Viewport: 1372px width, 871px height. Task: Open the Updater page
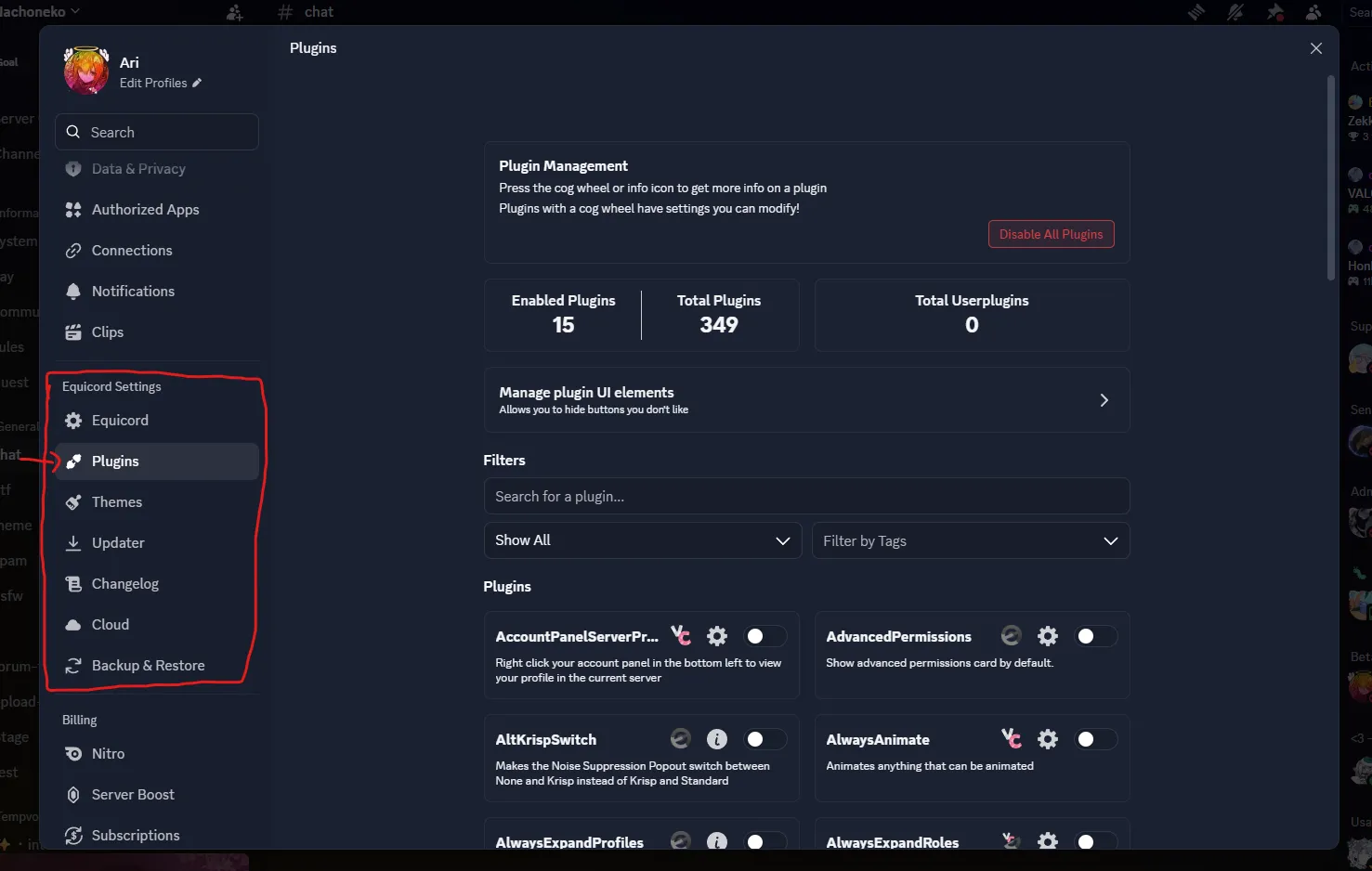pyautogui.click(x=156, y=543)
